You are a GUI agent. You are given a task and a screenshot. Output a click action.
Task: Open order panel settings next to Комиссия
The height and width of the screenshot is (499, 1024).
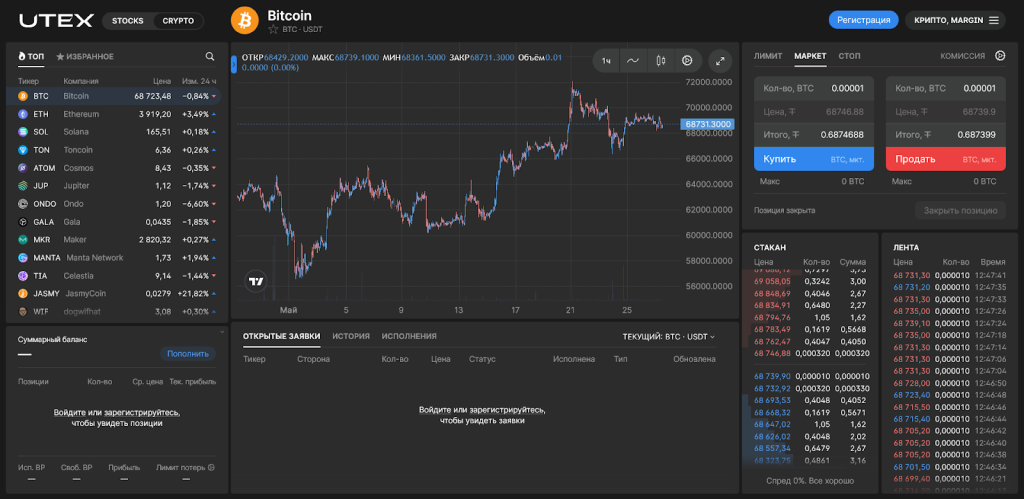pos(1000,56)
